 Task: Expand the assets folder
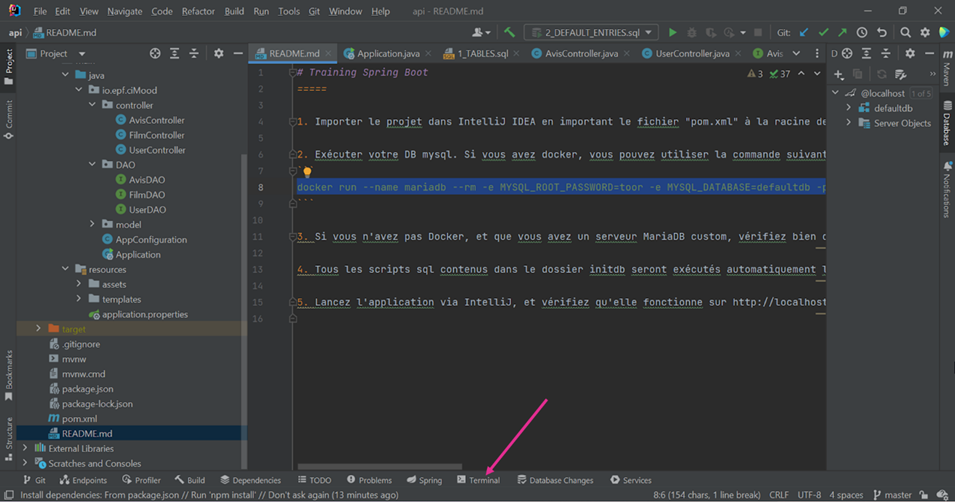tap(79, 284)
